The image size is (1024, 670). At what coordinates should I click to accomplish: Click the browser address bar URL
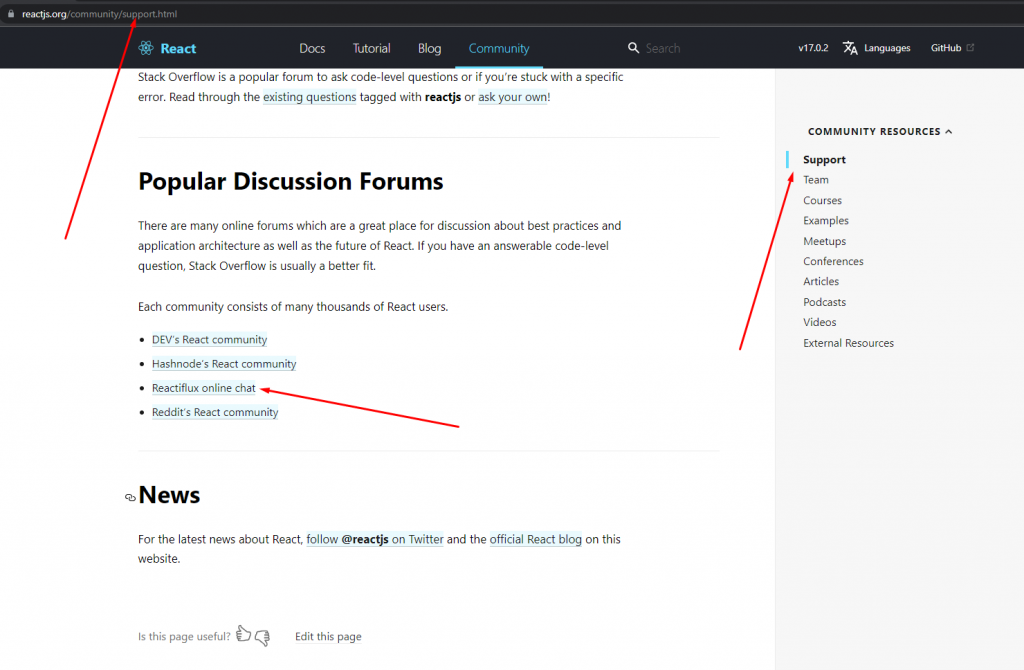pyautogui.click(x=99, y=14)
